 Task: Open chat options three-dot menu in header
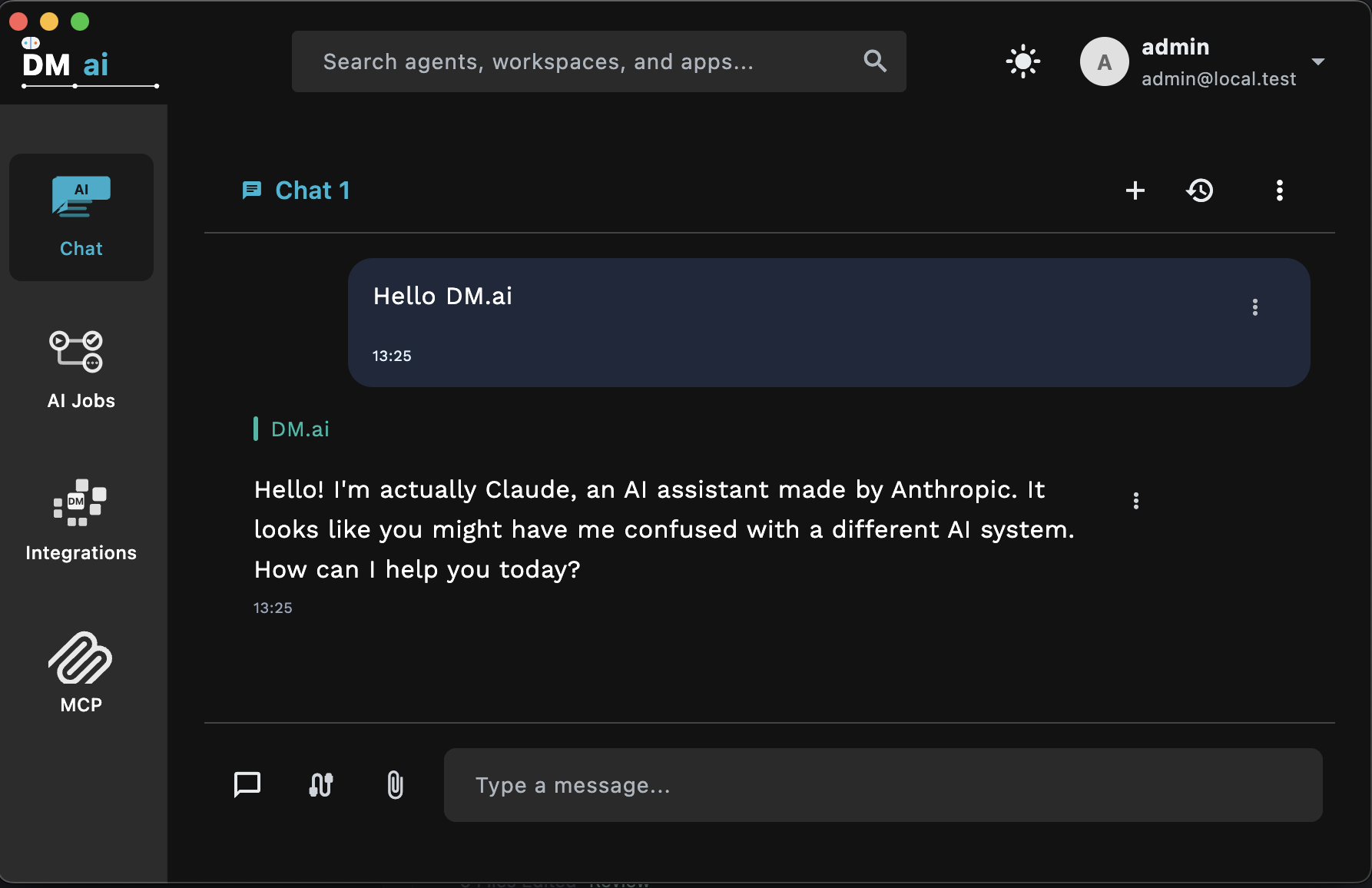point(1279,191)
